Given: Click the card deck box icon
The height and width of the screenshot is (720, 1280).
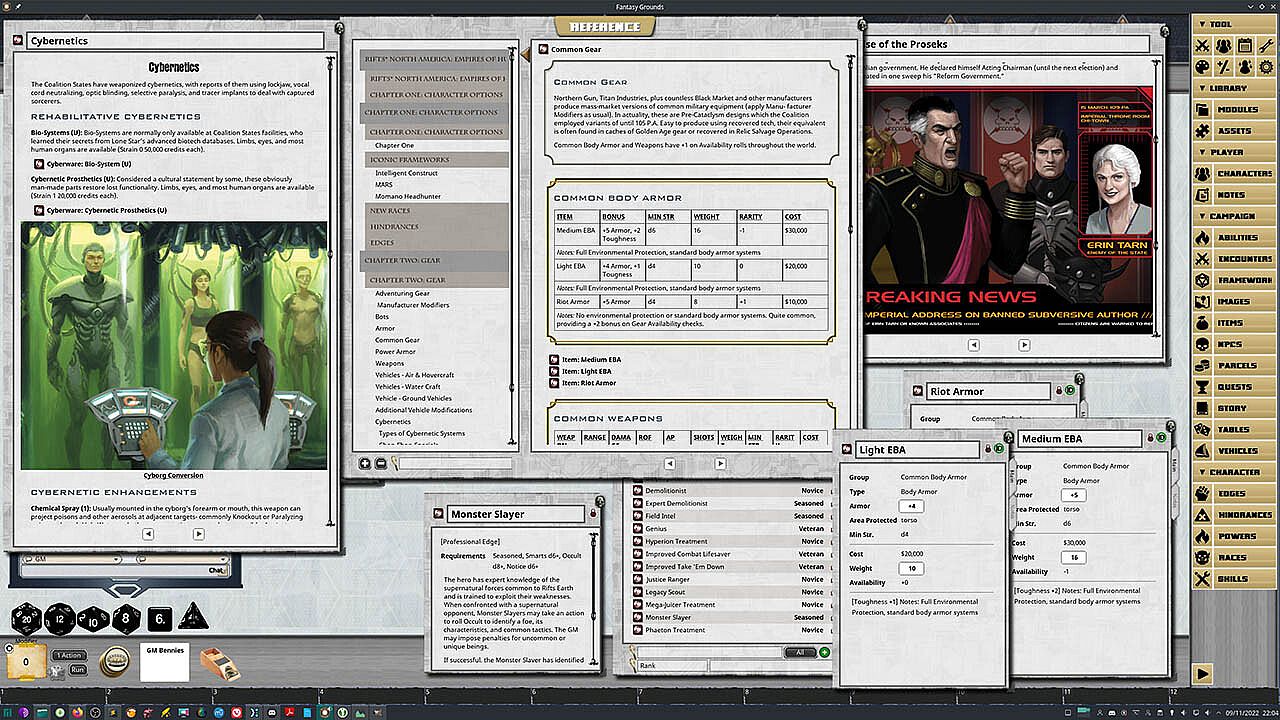Looking at the screenshot, I should (218, 664).
